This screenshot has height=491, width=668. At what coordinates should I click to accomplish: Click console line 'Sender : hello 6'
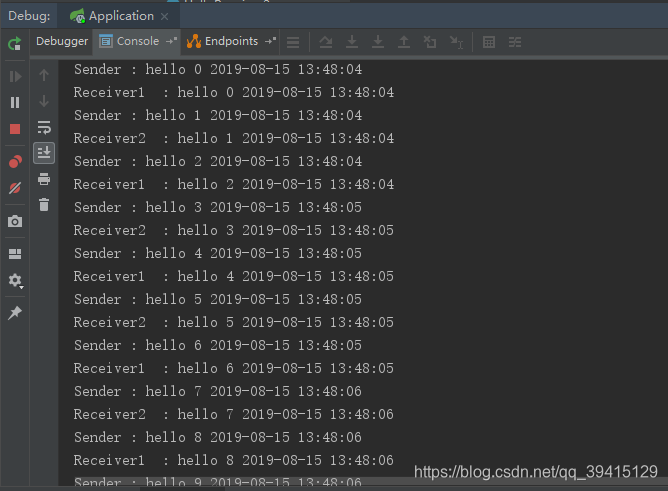tap(218, 345)
